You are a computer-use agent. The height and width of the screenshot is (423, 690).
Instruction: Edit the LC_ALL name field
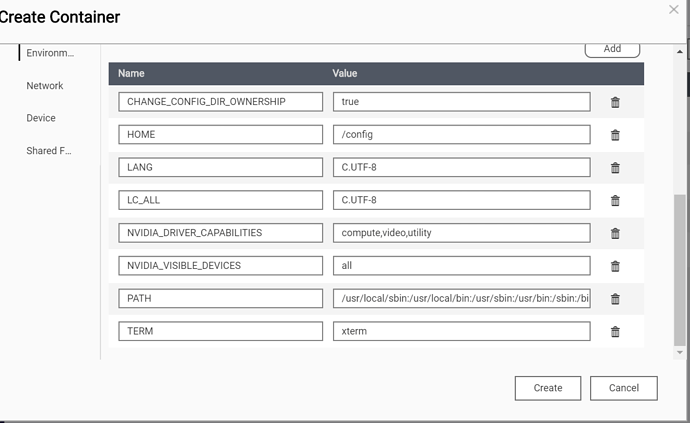point(220,200)
